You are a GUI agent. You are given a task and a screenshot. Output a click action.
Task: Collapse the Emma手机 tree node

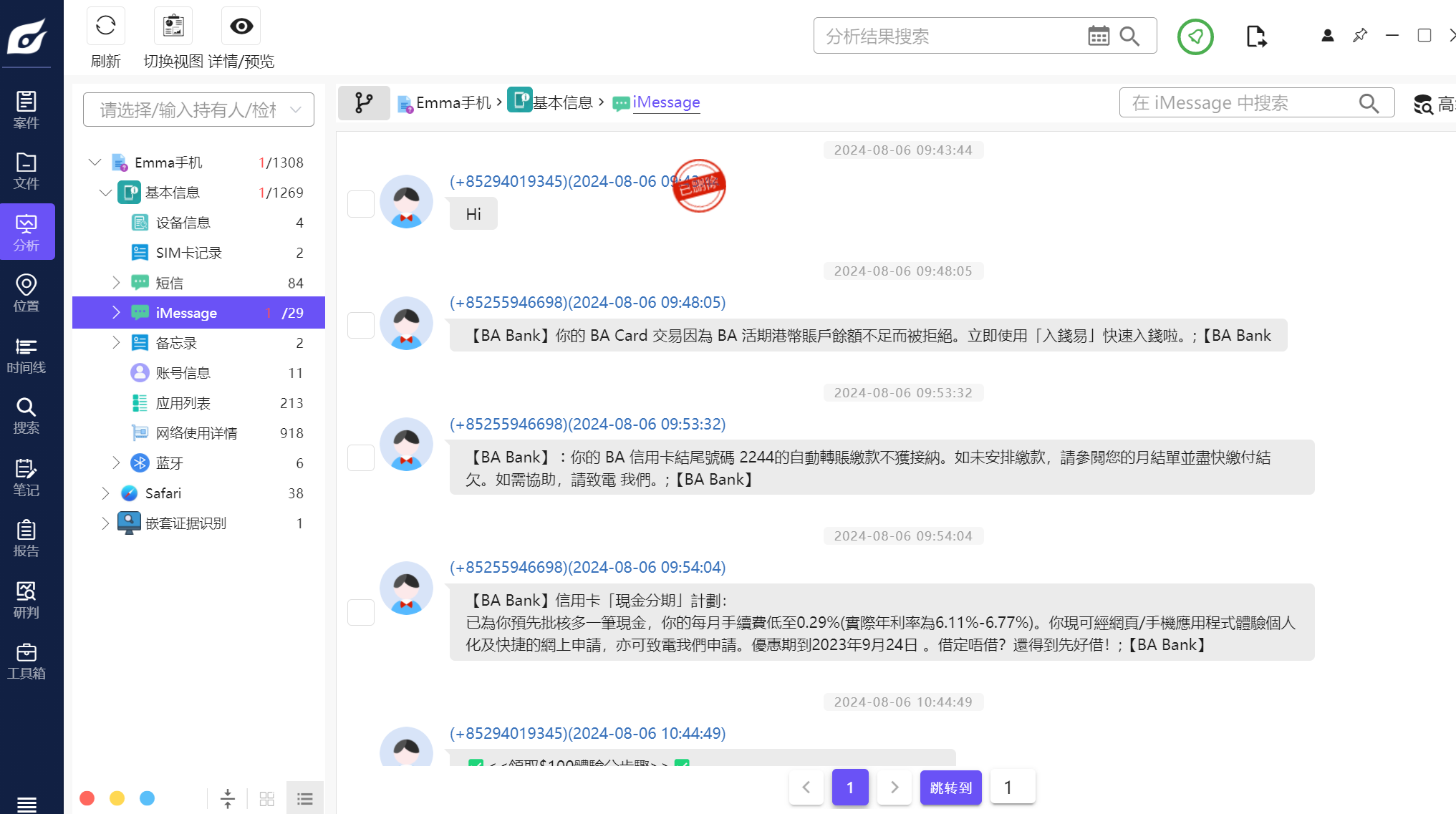point(95,163)
